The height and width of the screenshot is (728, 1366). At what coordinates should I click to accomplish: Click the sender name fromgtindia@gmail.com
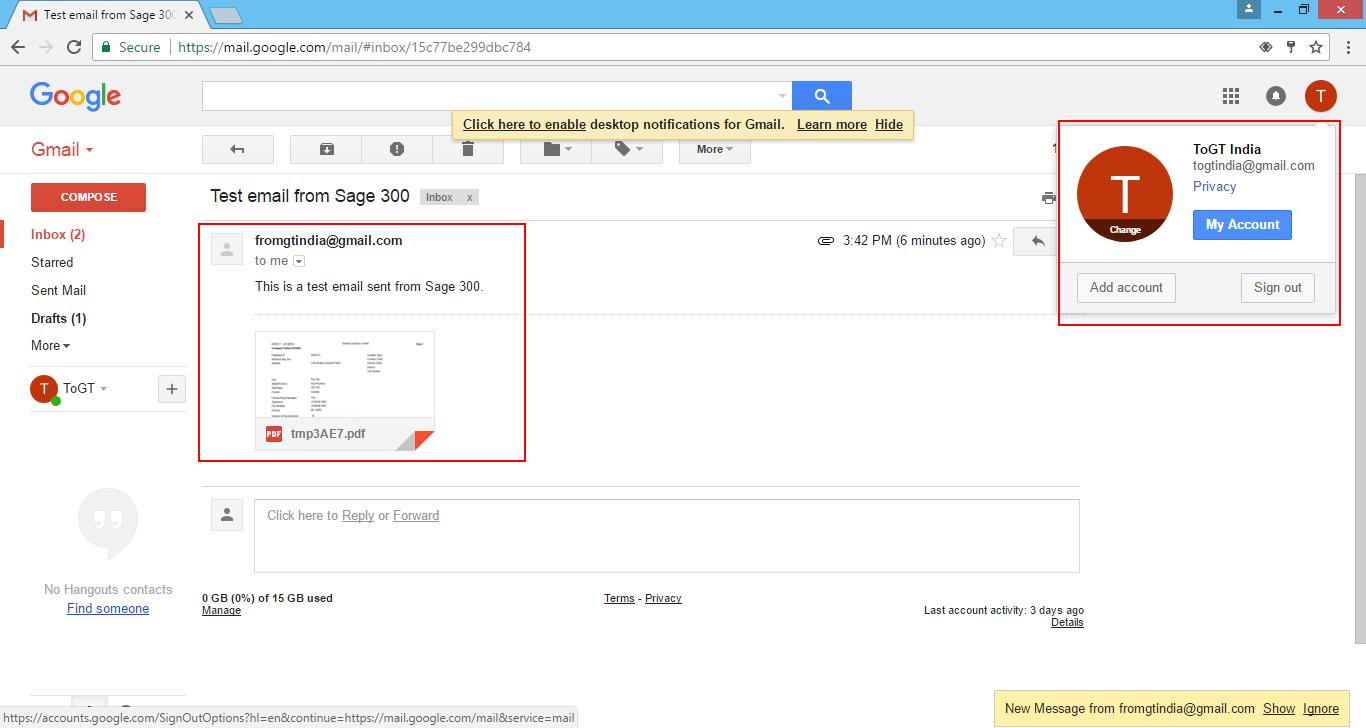coord(329,240)
